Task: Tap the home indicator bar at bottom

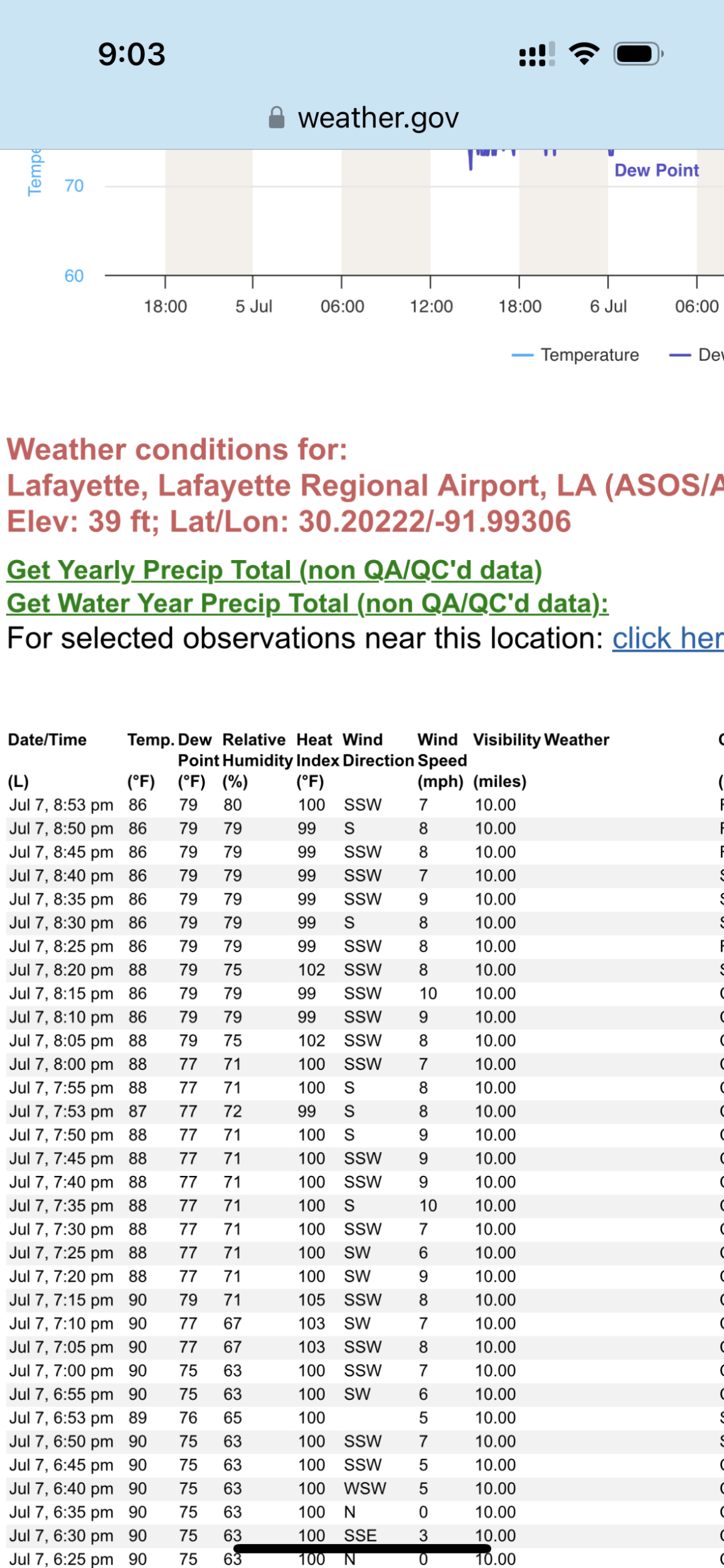Action: click(x=362, y=1549)
